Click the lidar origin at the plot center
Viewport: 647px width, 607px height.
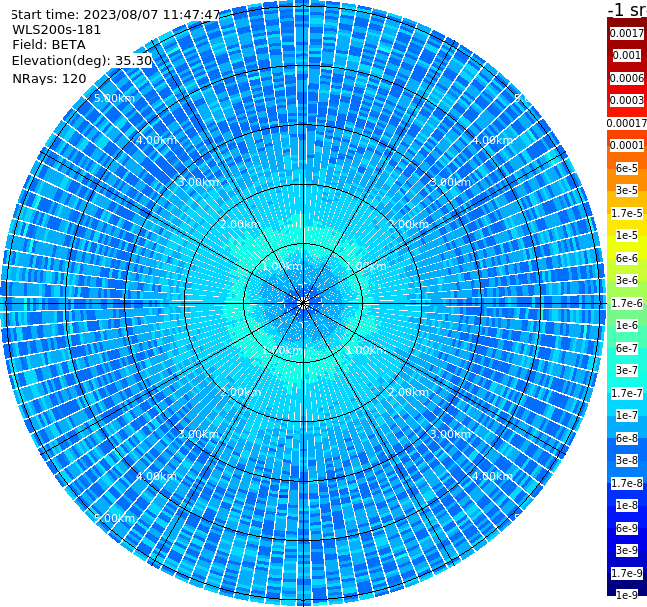(x=303, y=304)
